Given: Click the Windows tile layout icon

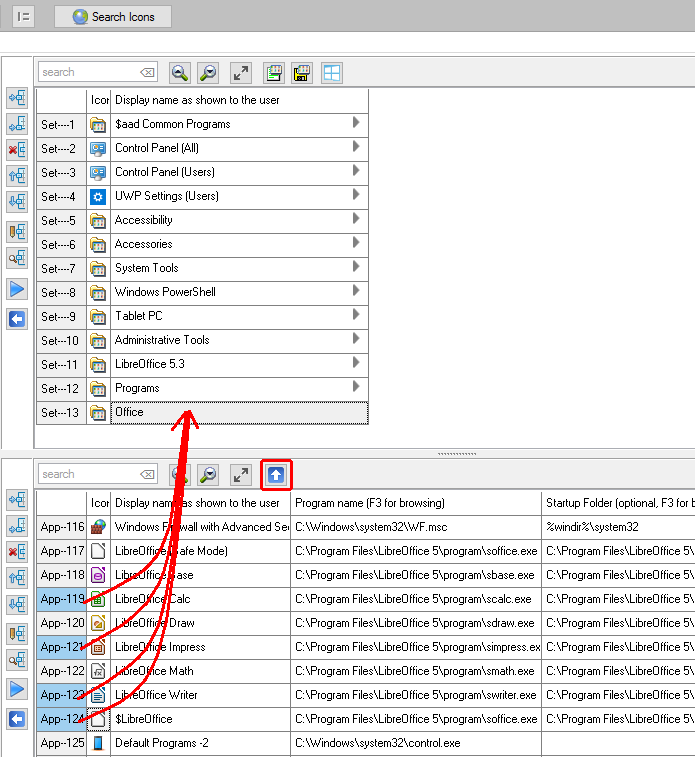Looking at the screenshot, I should (331, 73).
